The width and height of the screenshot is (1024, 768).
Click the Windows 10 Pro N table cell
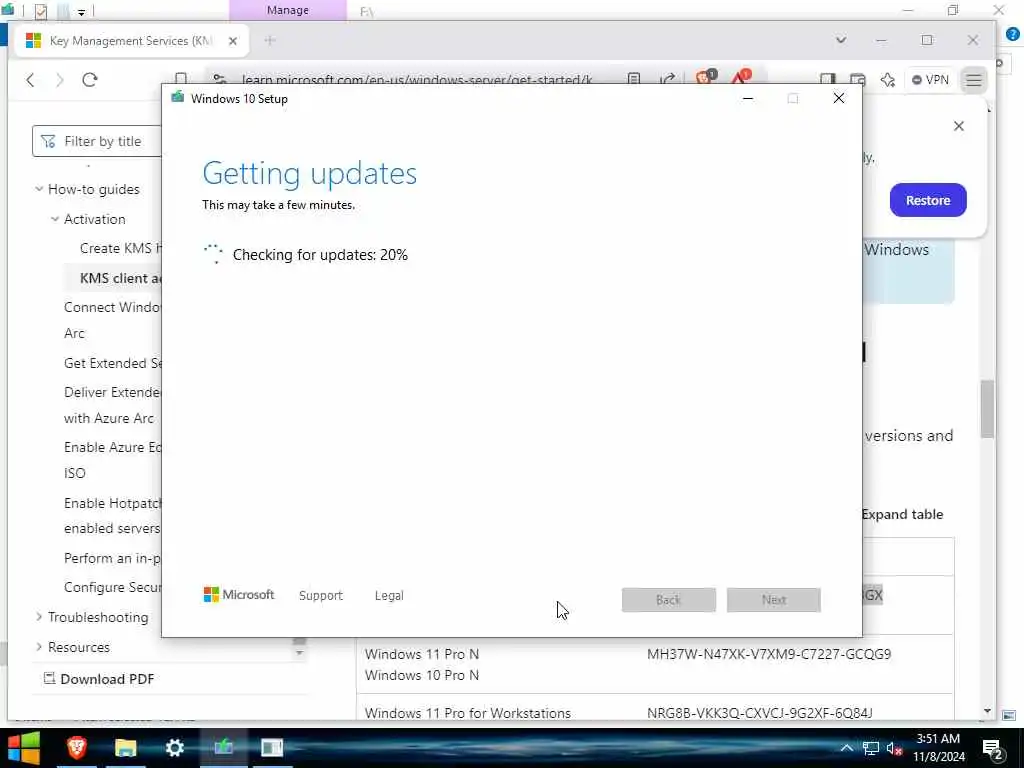[422, 675]
